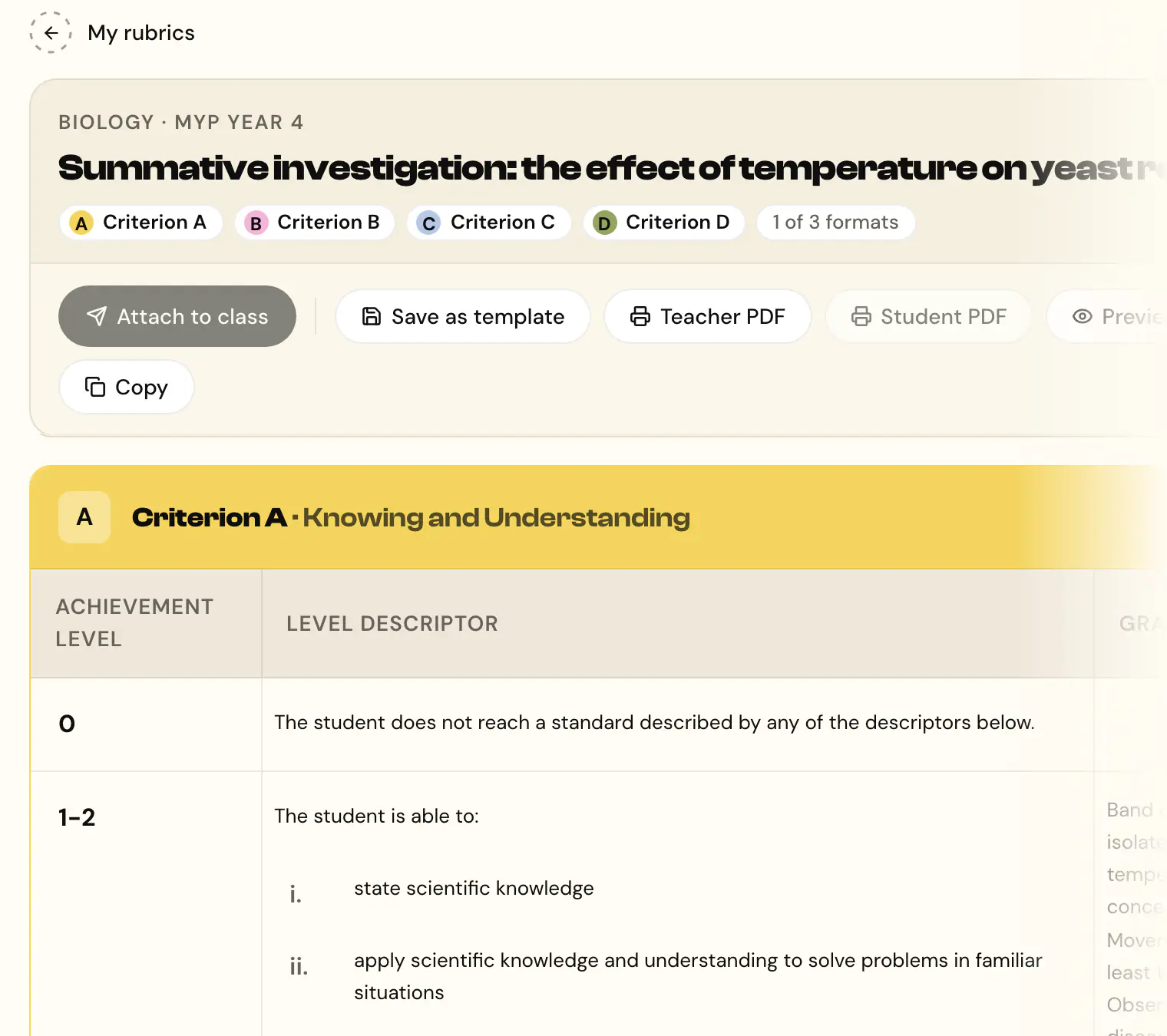Click the paper plane icon on Attach to class

[x=97, y=316]
